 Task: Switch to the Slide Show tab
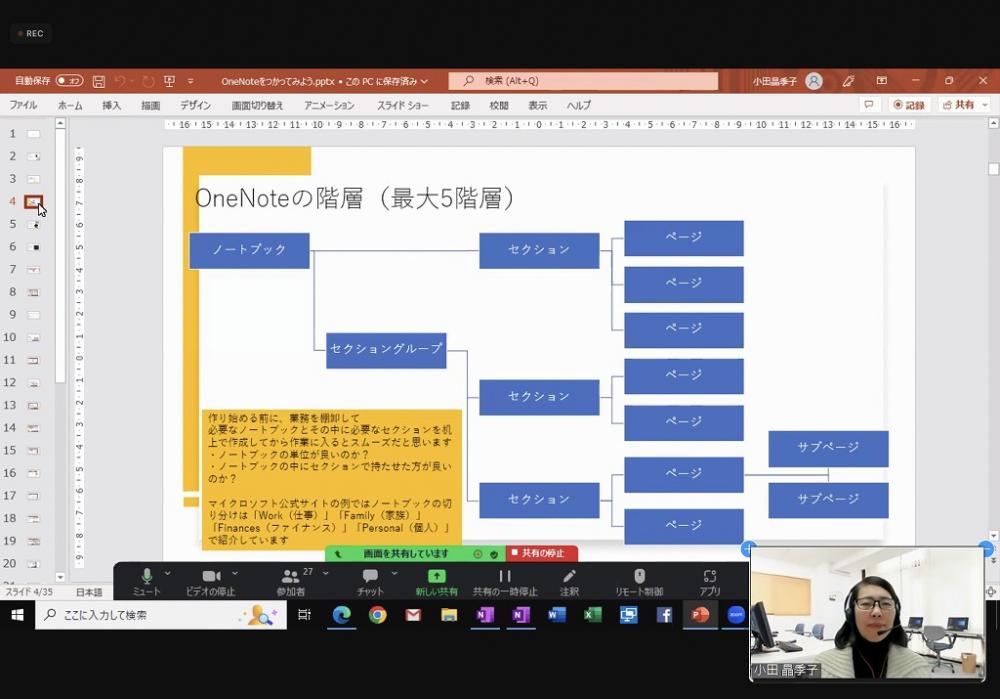click(402, 105)
